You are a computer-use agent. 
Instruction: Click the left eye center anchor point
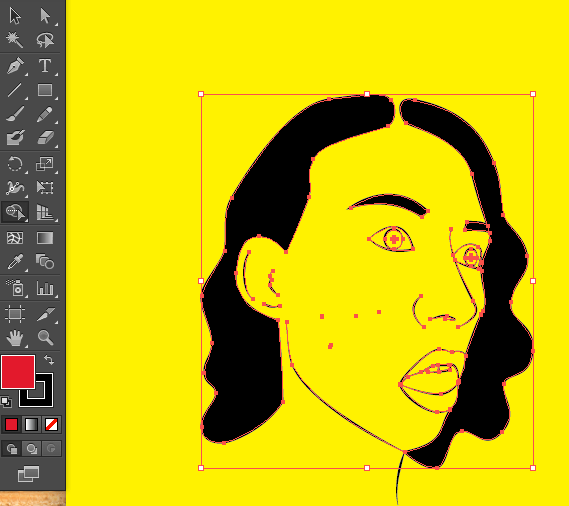394,239
